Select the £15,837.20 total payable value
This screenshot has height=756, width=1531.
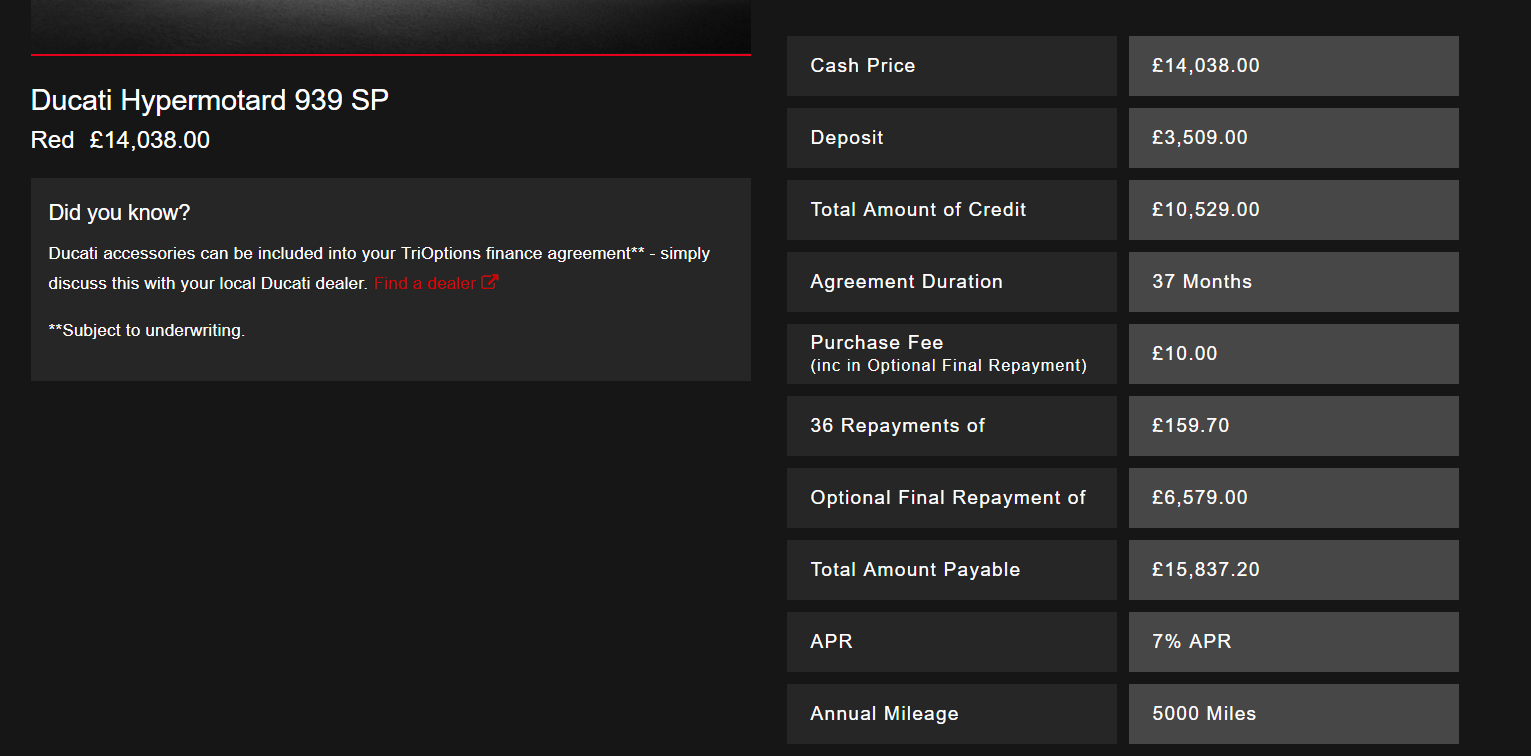tap(1206, 570)
